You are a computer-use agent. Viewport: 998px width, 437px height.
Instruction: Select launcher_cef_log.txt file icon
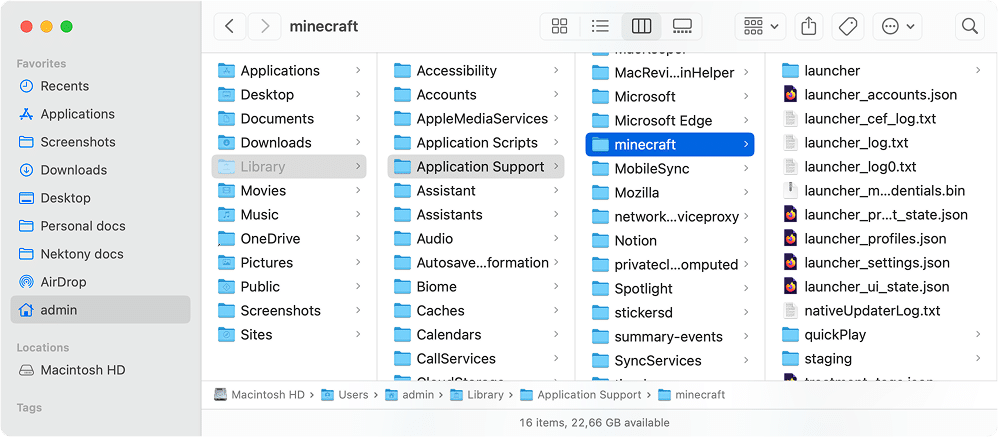[x=790, y=119]
